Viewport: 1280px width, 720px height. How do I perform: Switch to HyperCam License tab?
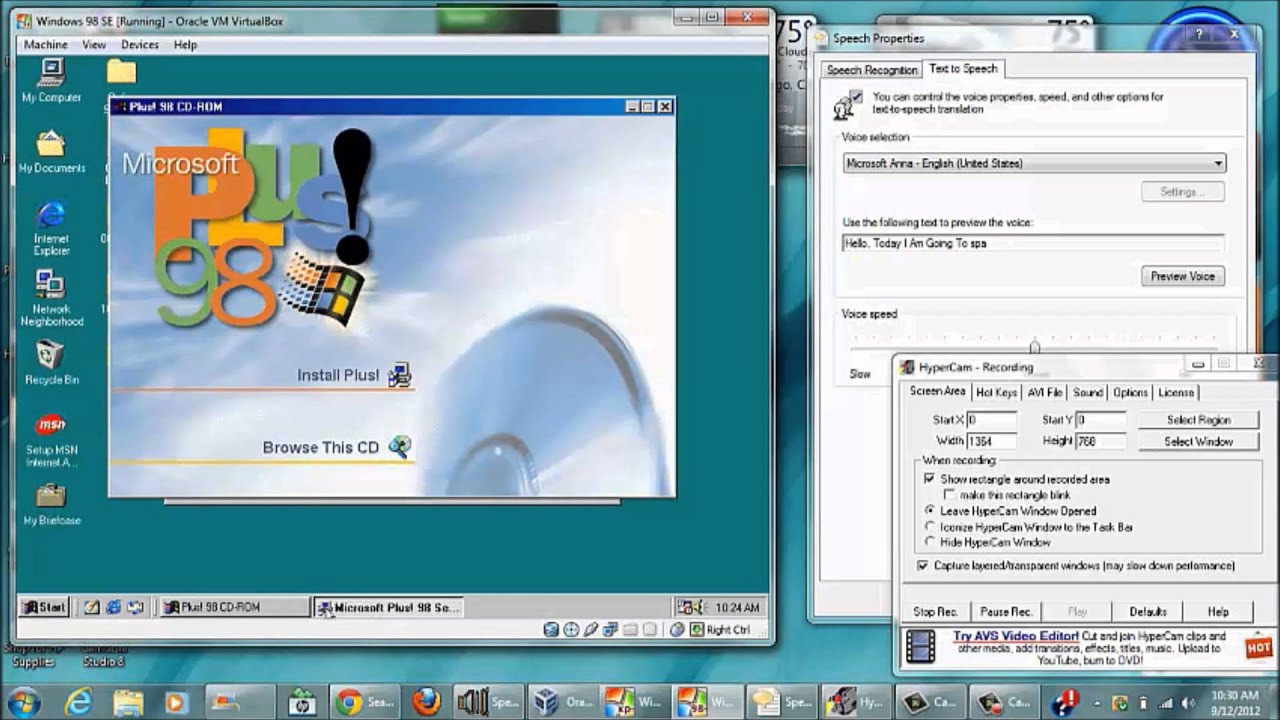point(1176,393)
